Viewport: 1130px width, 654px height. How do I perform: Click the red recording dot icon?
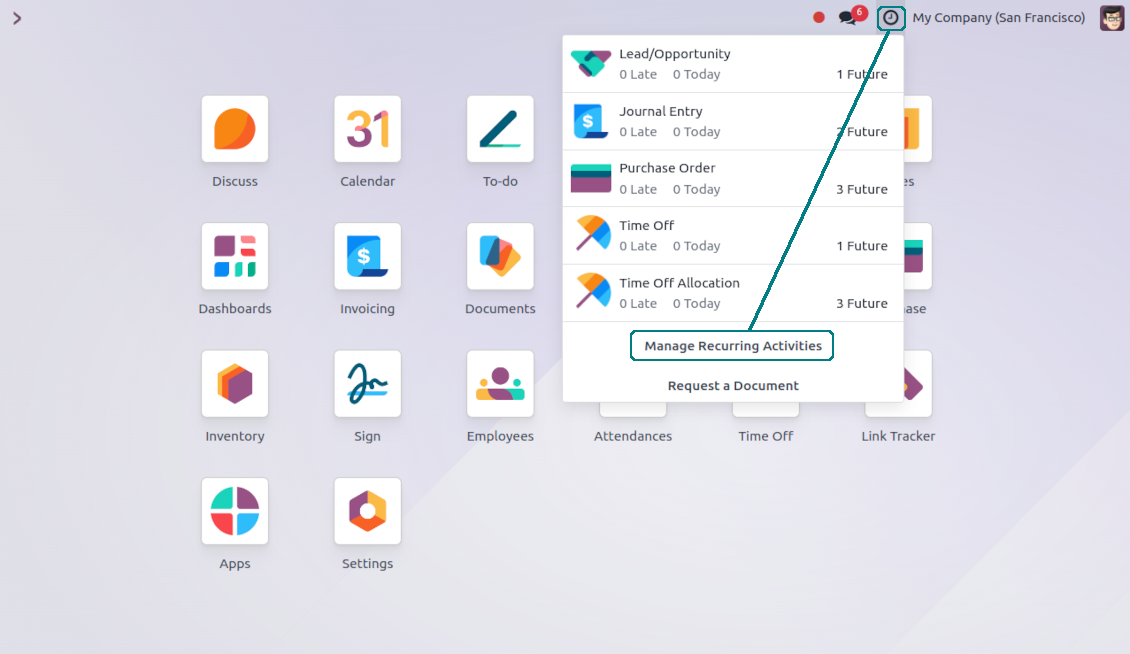[x=819, y=17]
